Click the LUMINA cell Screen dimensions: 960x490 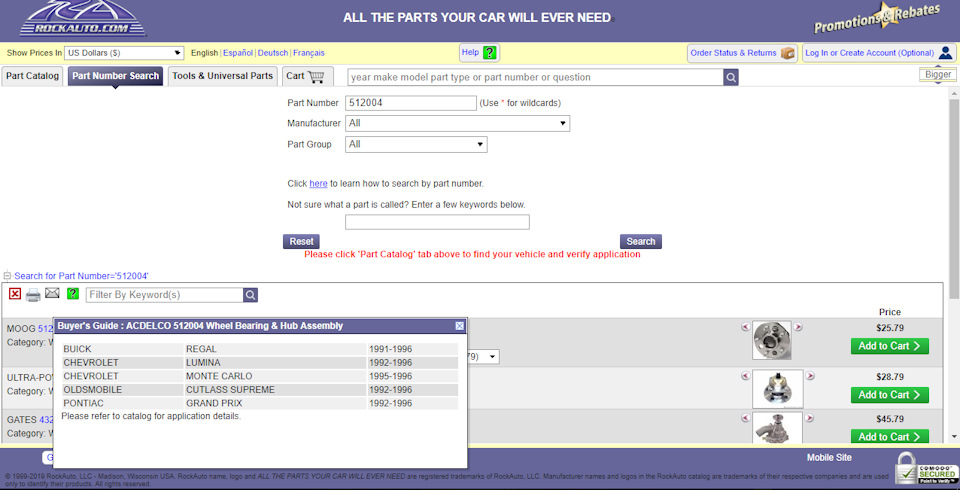tap(276, 363)
